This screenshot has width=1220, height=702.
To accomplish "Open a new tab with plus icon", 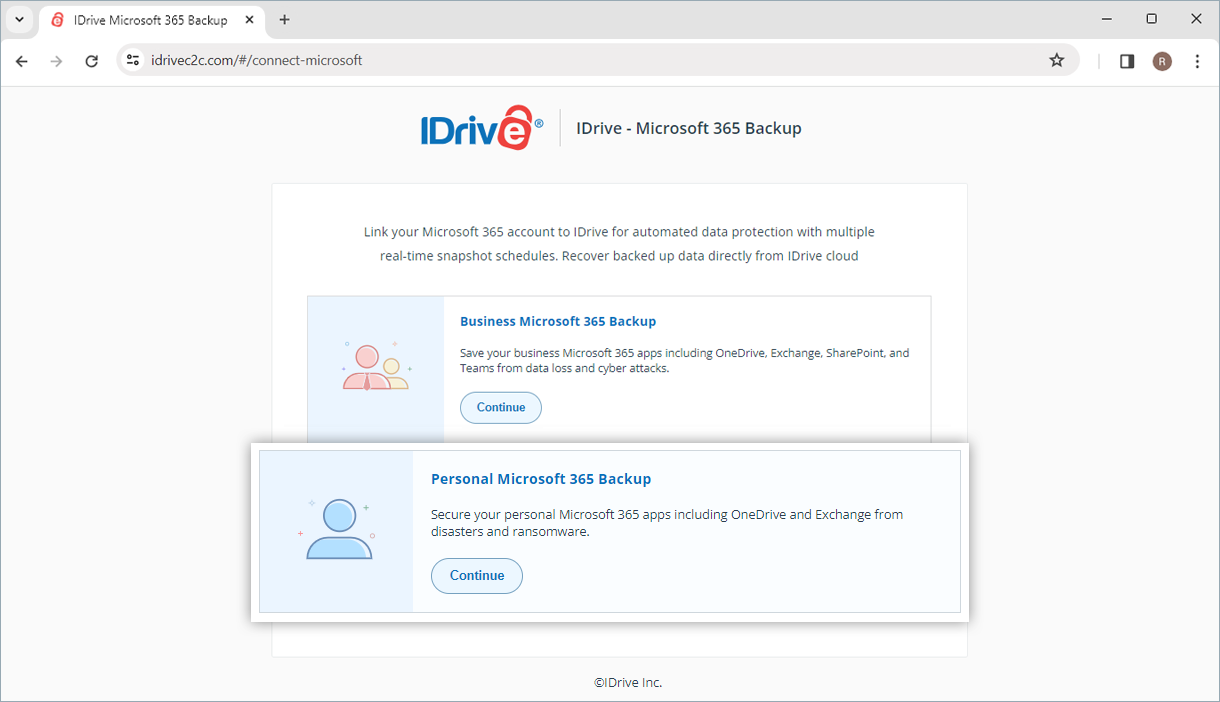I will click(x=285, y=20).
